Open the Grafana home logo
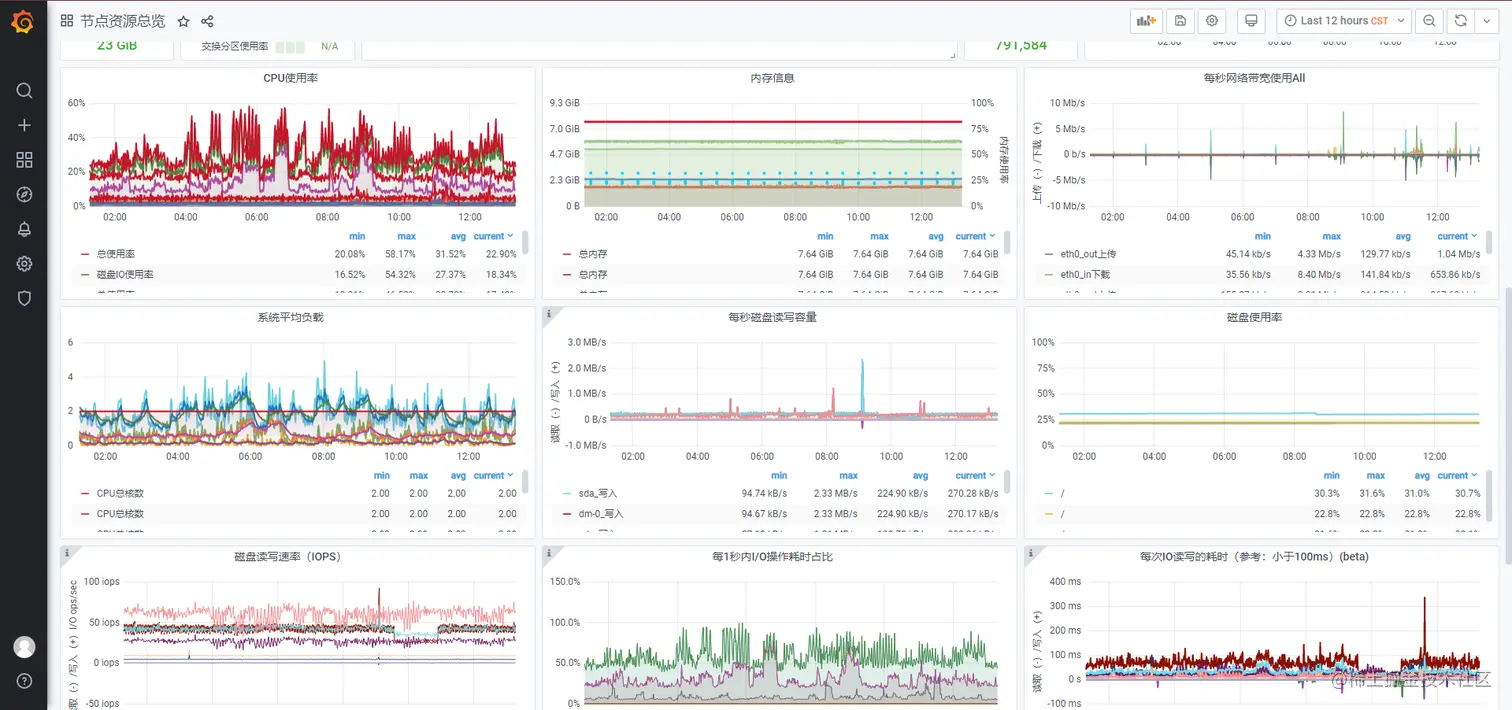Viewport: 1512px width, 710px height. (x=24, y=21)
